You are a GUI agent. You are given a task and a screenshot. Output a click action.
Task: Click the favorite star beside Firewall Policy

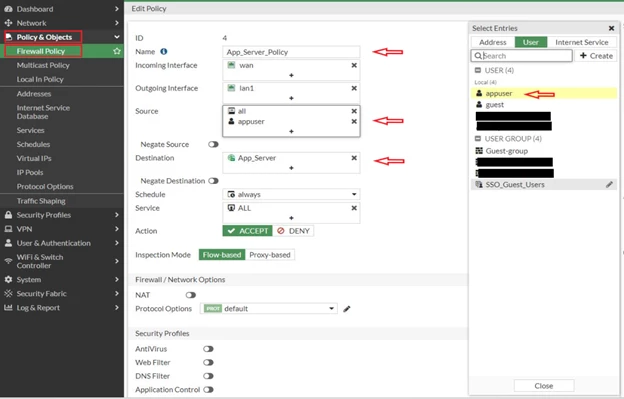(x=117, y=51)
